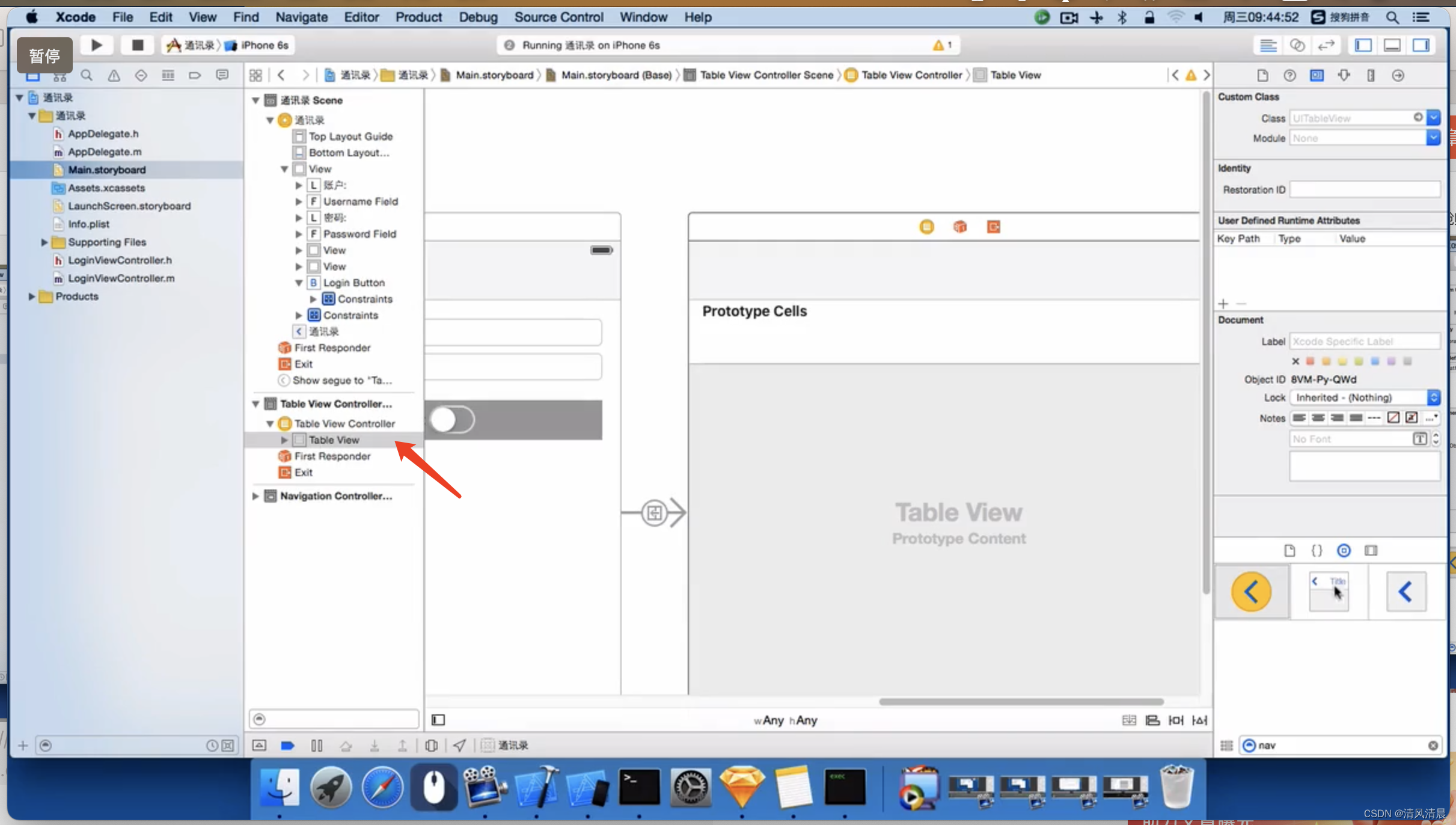Image resolution: width=1456 pixels, height=825 pixels.
Task: Choose the purple label color swatch
Action: coord(1391,361)
